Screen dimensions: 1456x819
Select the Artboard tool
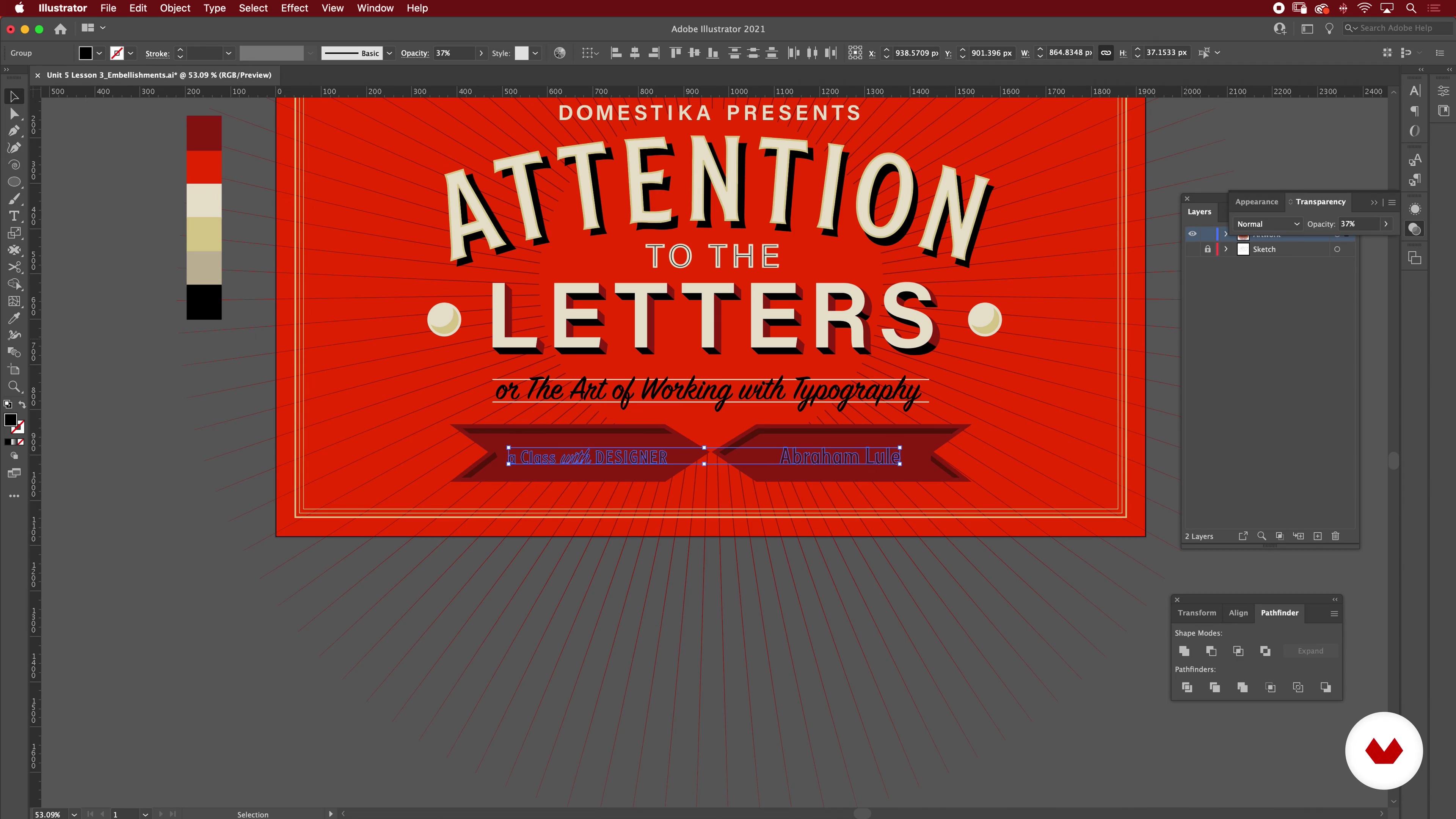pos(14,370)
